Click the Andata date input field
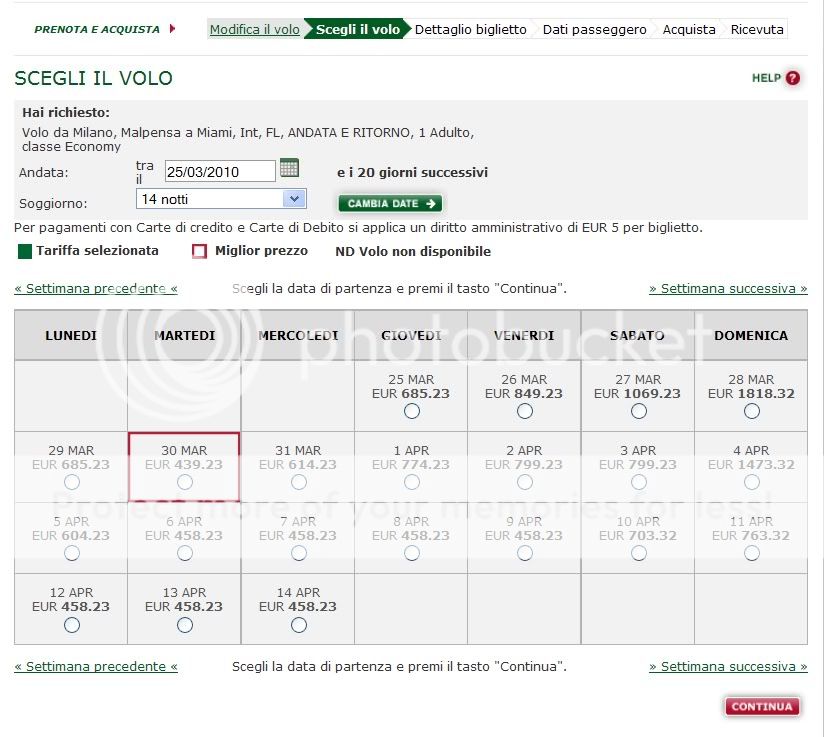 click(x=220, y=171)
